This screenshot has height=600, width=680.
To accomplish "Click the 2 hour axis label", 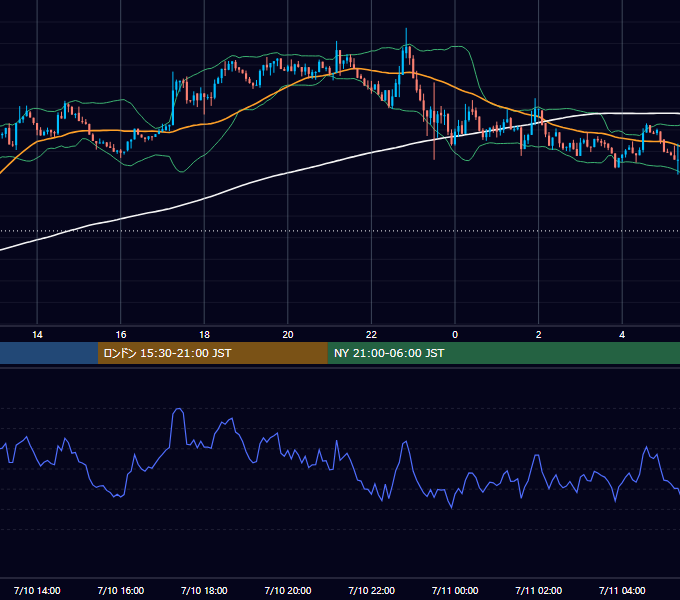I will click(x=539, y=335).
